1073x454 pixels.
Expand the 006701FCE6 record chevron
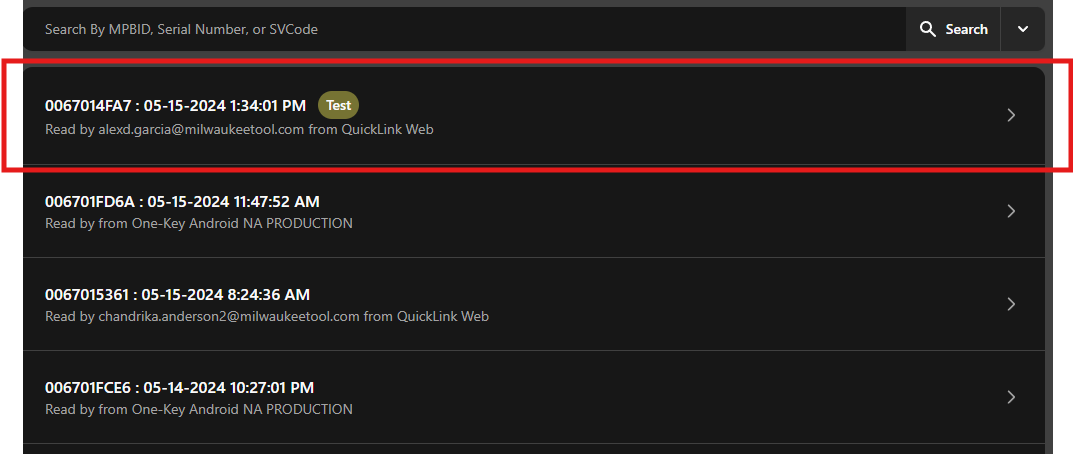point(1011,396)
